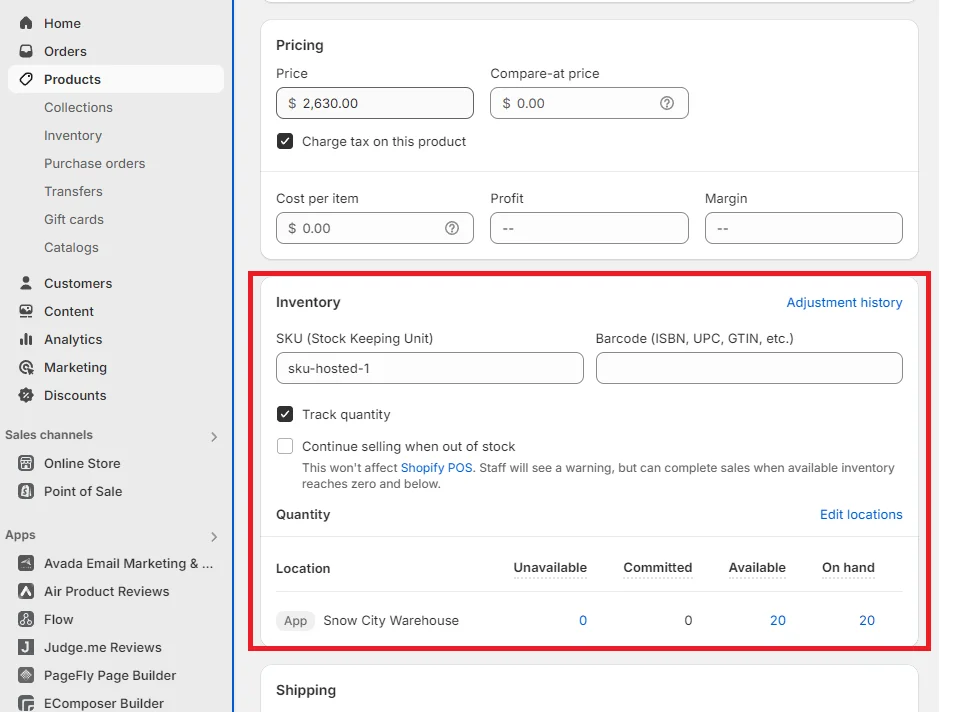The height and width of the screenshot is (712, 959).
Task: Enable Continue selling when out of stock
Action: tap(285, 446)
